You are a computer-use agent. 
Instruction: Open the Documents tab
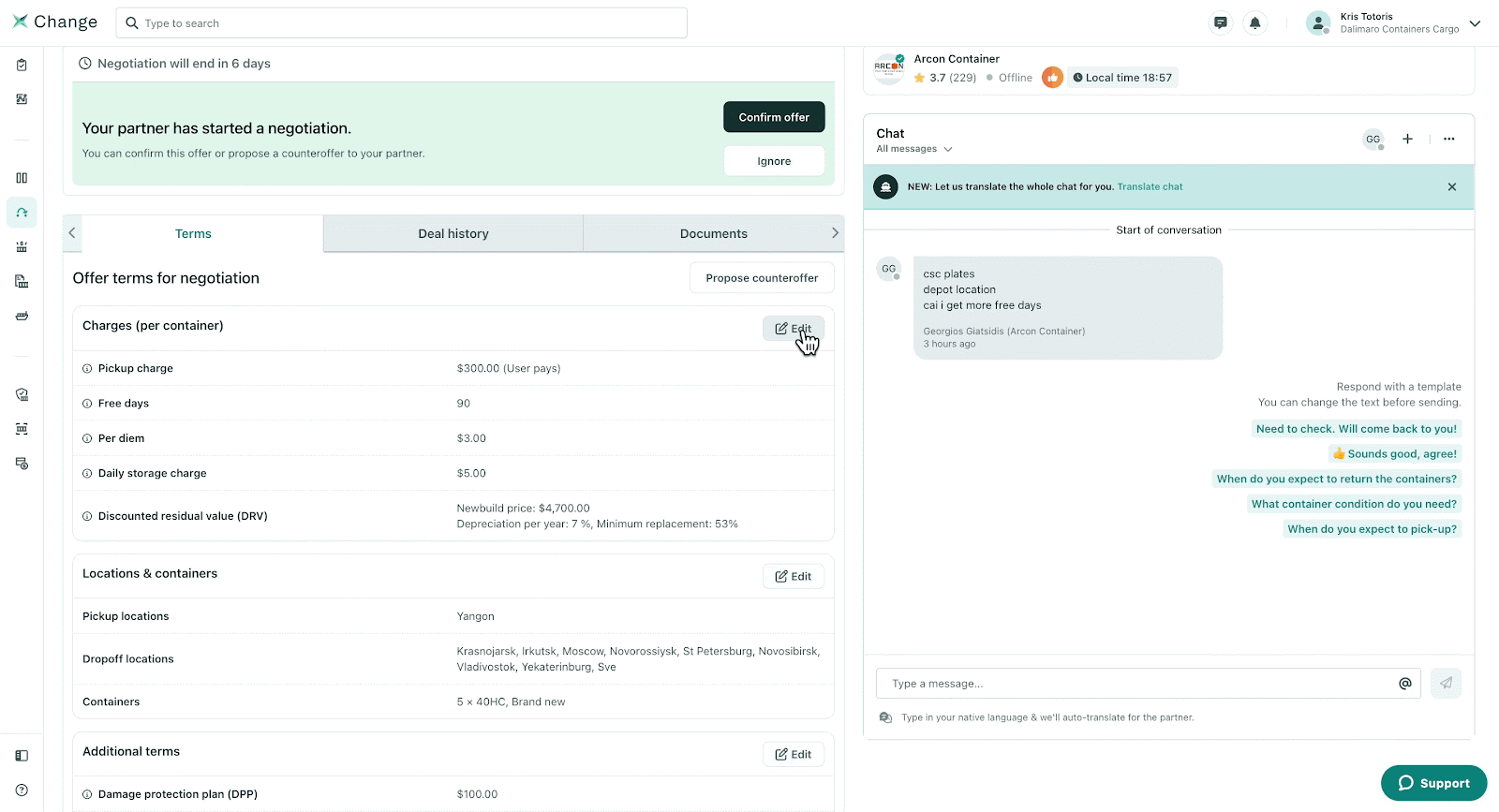pos(713,234)
